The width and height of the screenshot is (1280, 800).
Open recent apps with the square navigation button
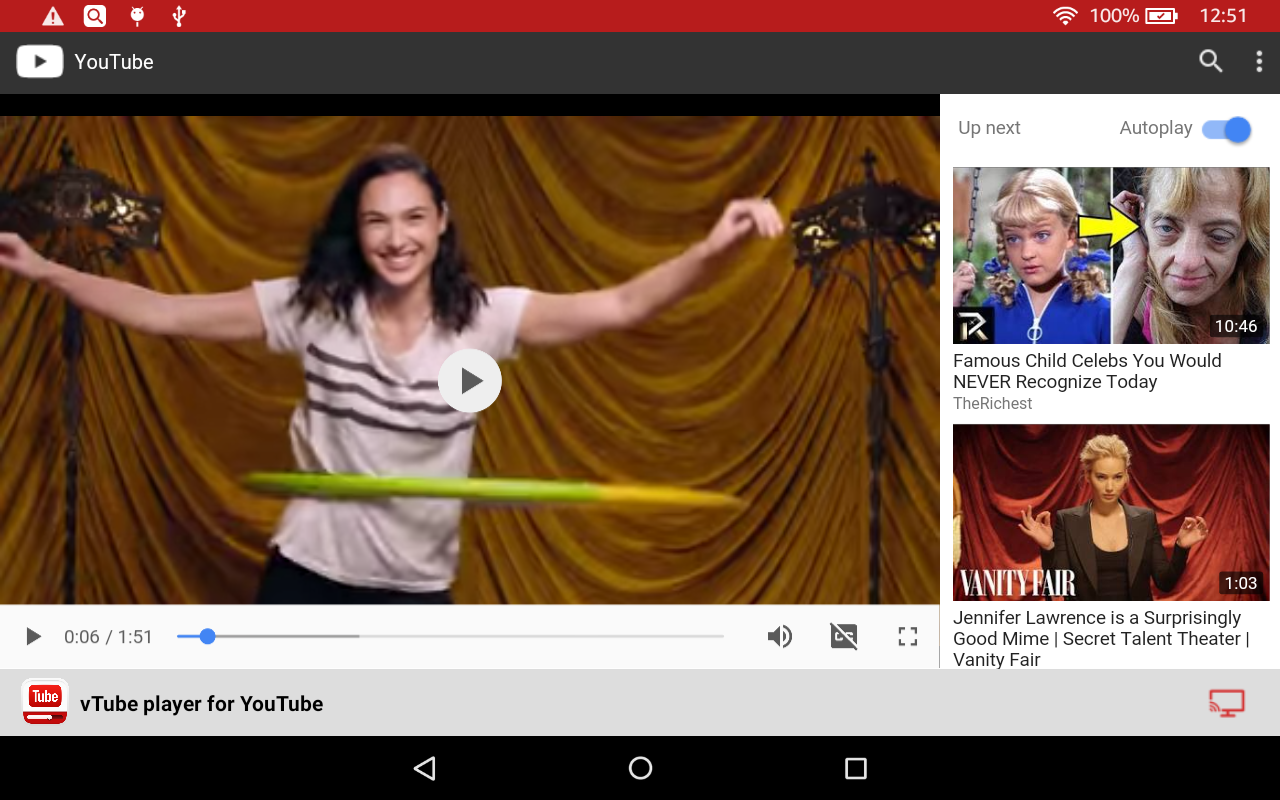[x=856, y=768]
